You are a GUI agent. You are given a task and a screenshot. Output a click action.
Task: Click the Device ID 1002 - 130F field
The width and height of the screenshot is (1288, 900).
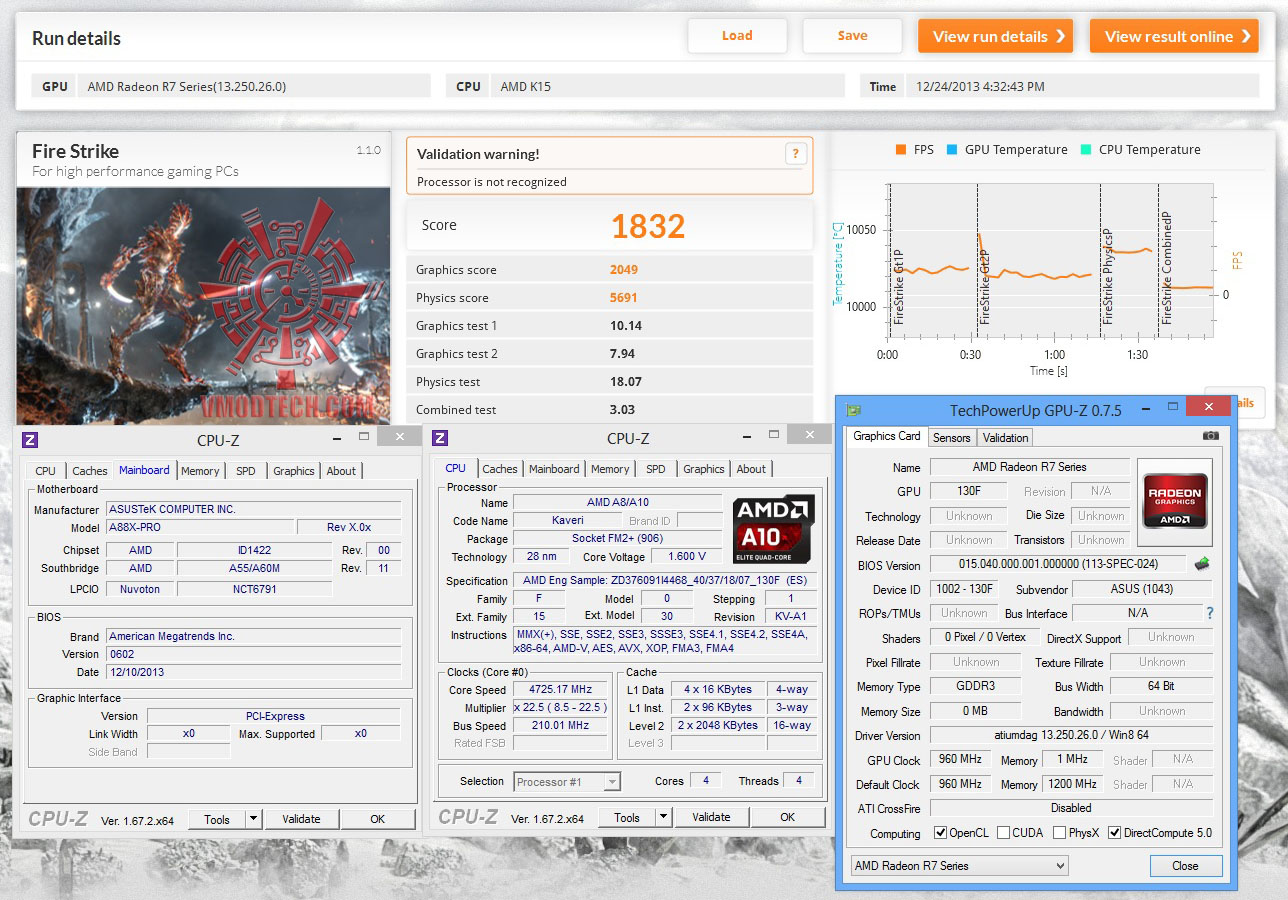[x=966, y=589]
